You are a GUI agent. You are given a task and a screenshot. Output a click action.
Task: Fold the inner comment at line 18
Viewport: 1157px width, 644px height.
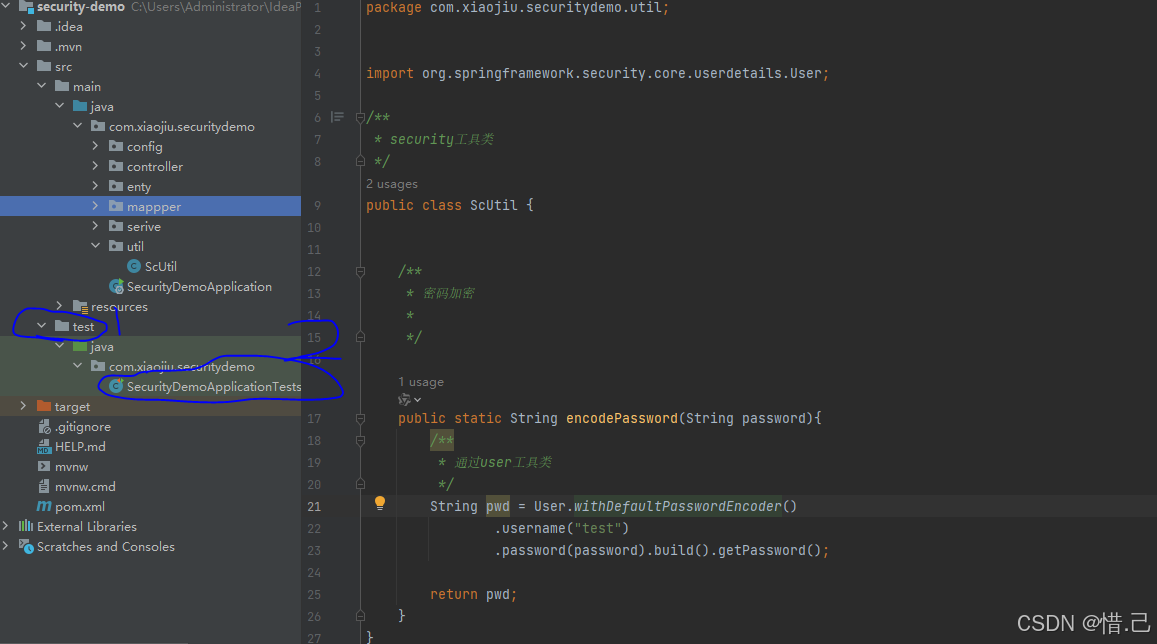click(x=360, y=440)
